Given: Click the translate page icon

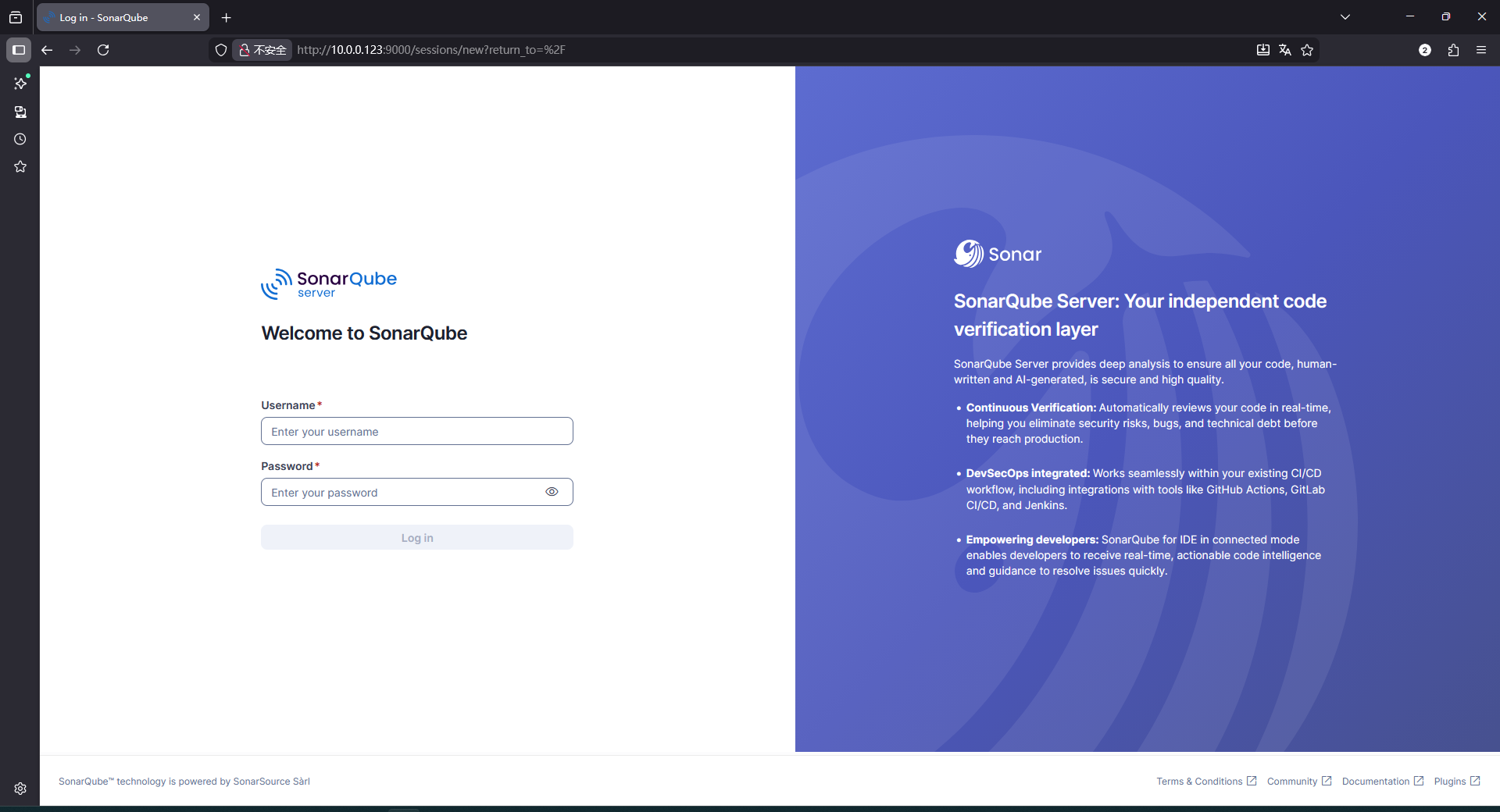Looking at the screenshot, I should click(1285, 50).
